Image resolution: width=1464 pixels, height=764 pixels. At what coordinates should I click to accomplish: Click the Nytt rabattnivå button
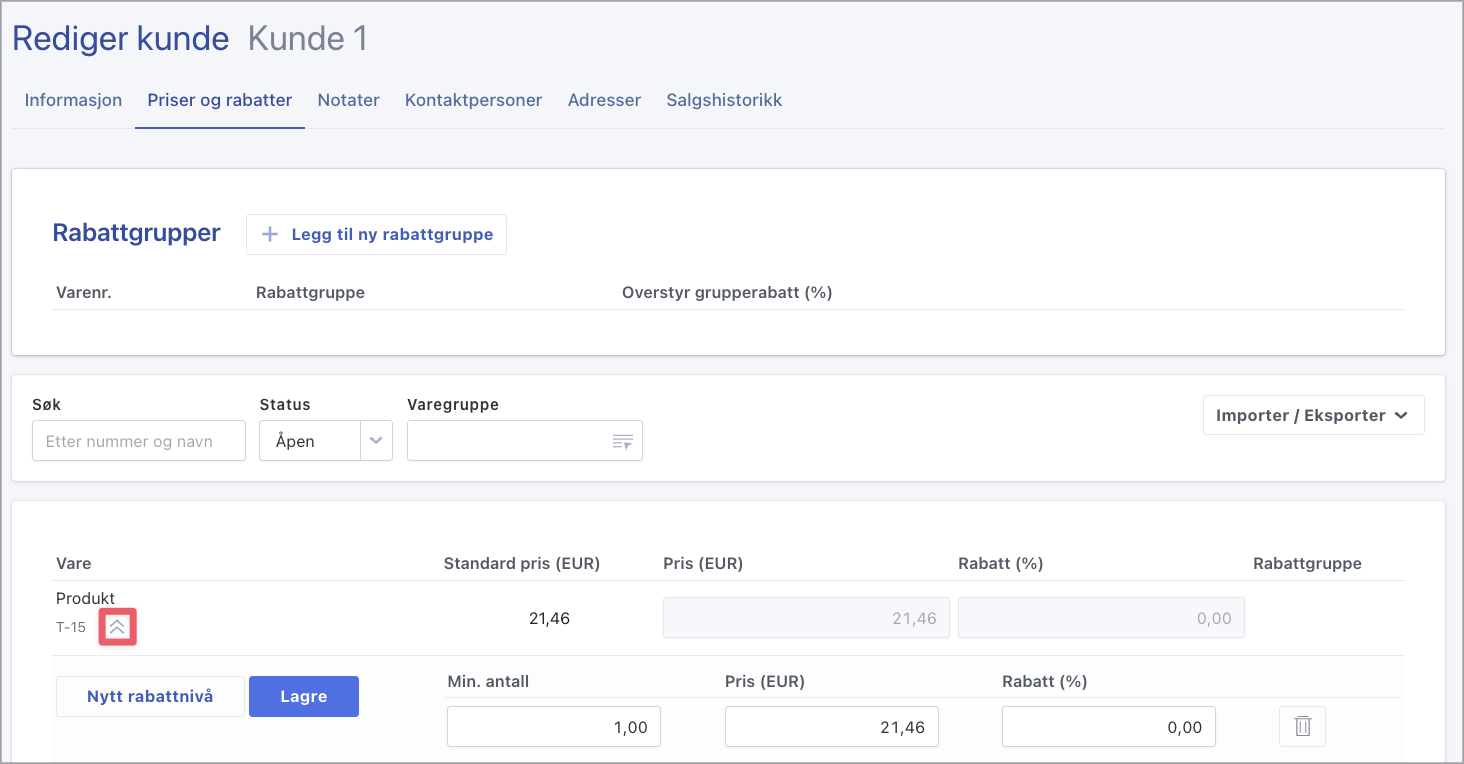(x=150, y=696)
